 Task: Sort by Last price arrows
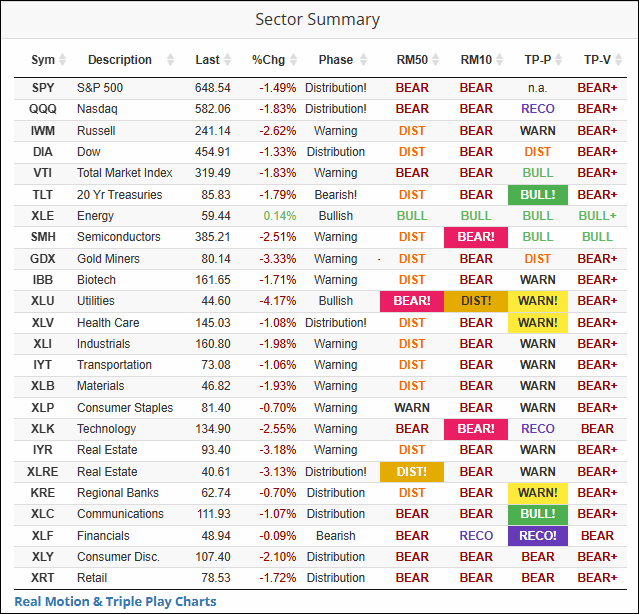229,60
